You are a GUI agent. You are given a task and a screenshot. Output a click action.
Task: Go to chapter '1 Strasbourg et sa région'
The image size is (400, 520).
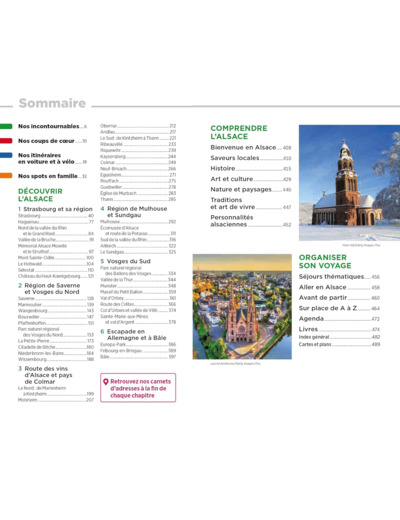click(55, 209)
